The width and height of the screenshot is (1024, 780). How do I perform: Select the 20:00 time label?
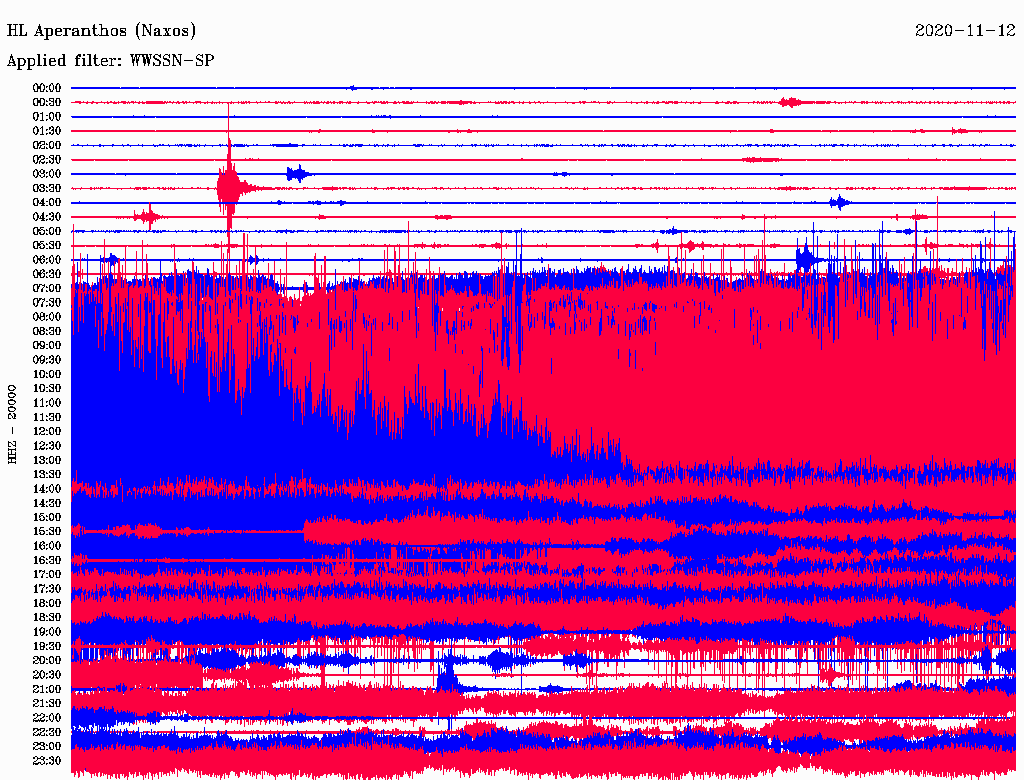(x=47, y=660)
